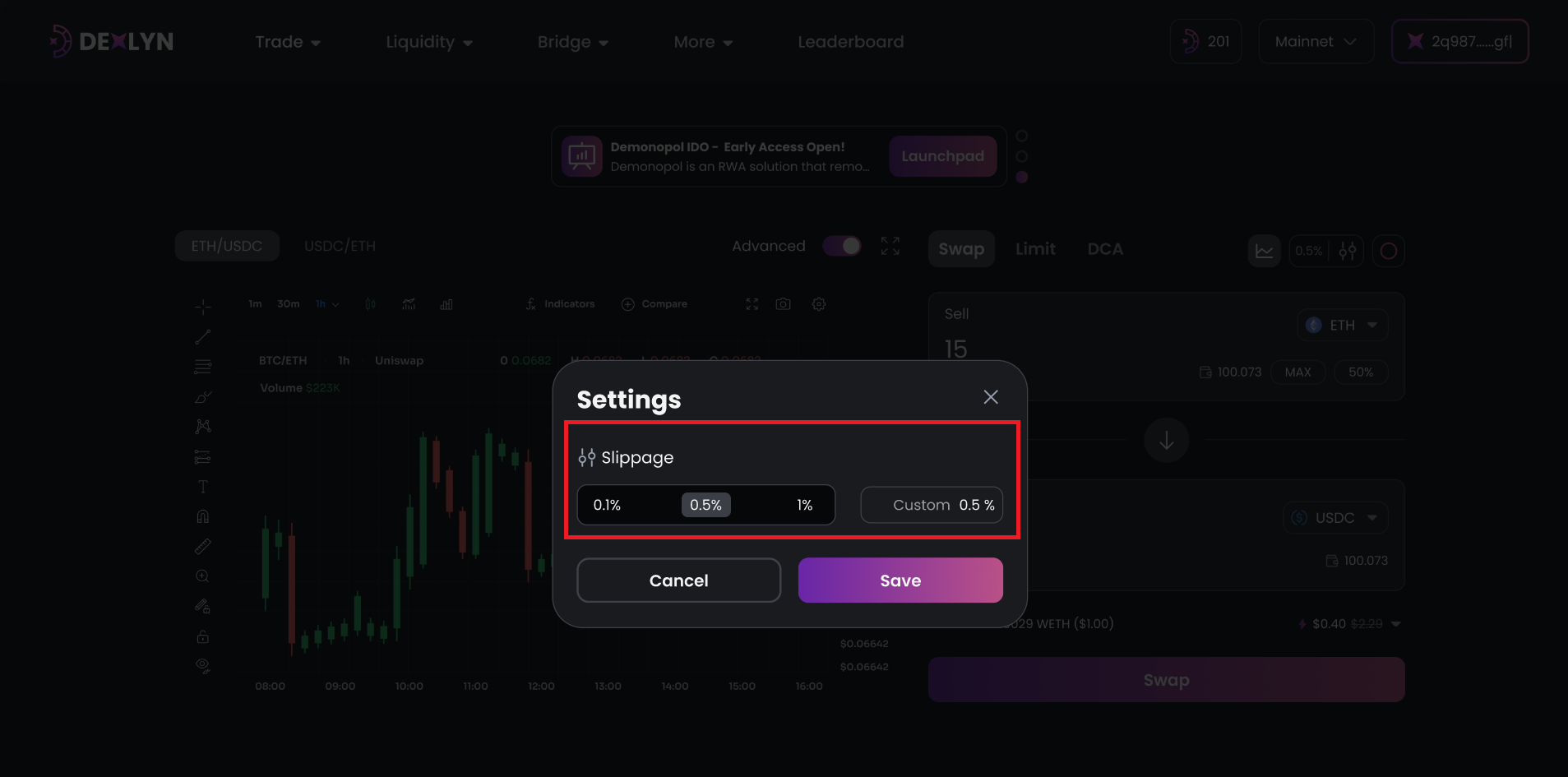Open the slippage sliders icon in swap panel
The width and height of the screenshot is (1568, 777).
[1347, 251]
